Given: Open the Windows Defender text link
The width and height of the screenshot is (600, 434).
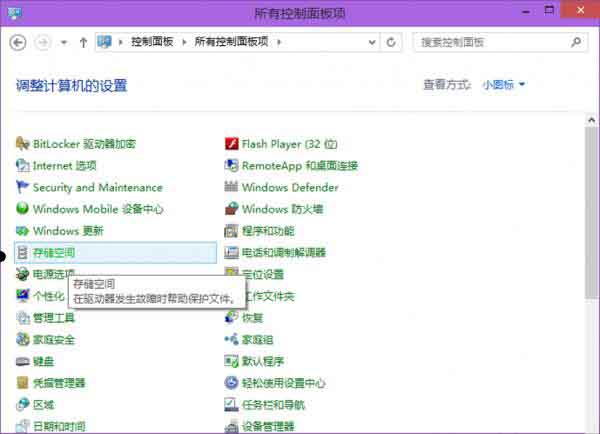Looking at the screenshot, I should point(290,188).
